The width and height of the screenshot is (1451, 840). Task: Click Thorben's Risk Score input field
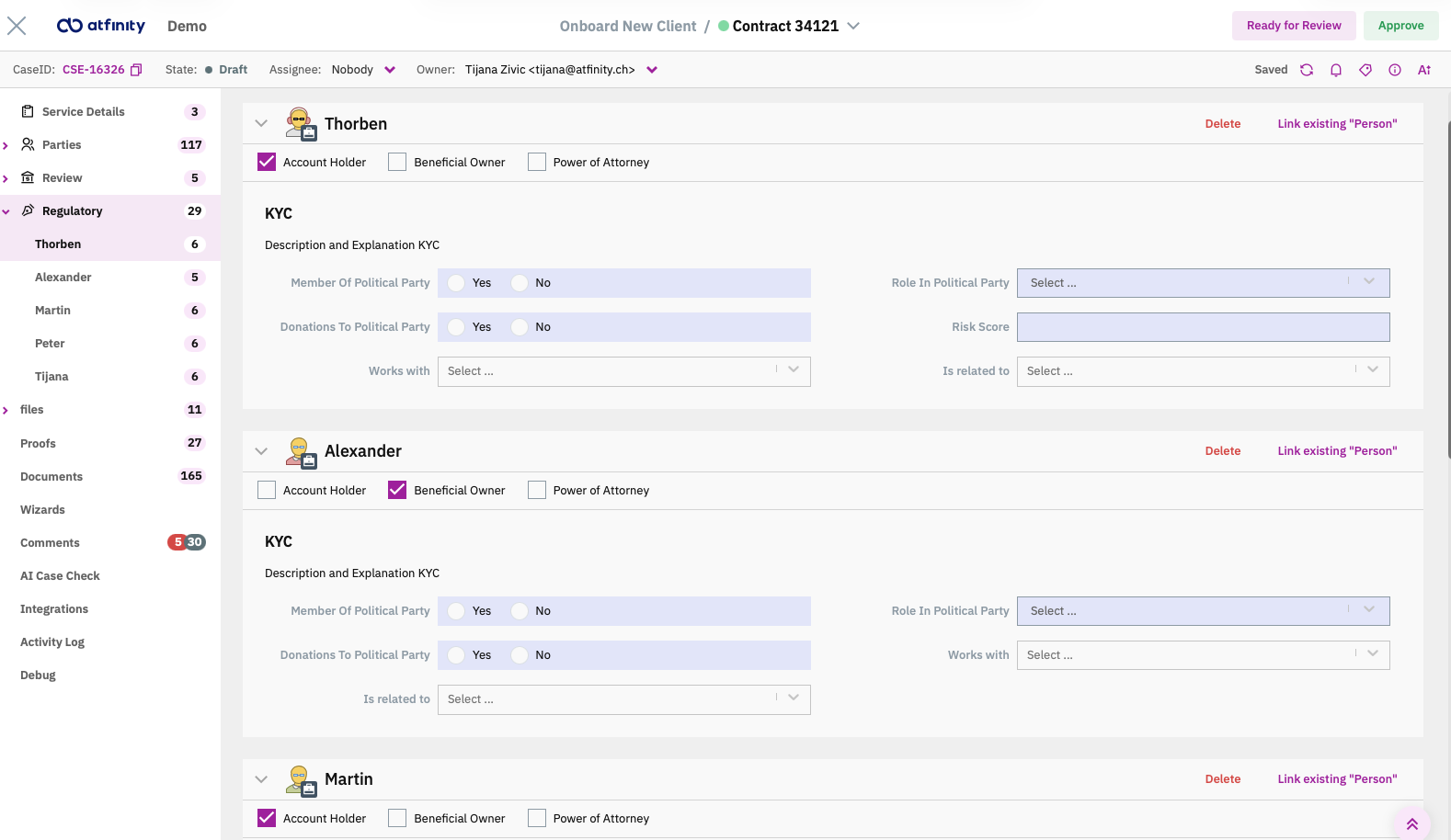(1203, 327)
